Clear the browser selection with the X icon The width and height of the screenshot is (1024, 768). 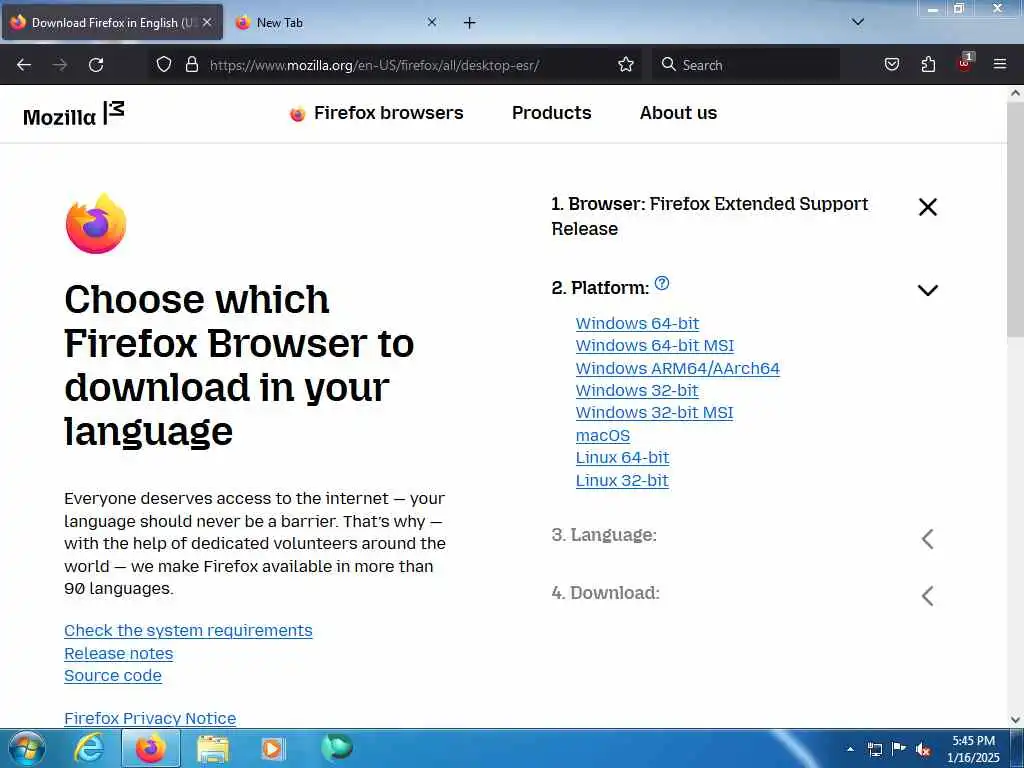[x=927, y=207]
